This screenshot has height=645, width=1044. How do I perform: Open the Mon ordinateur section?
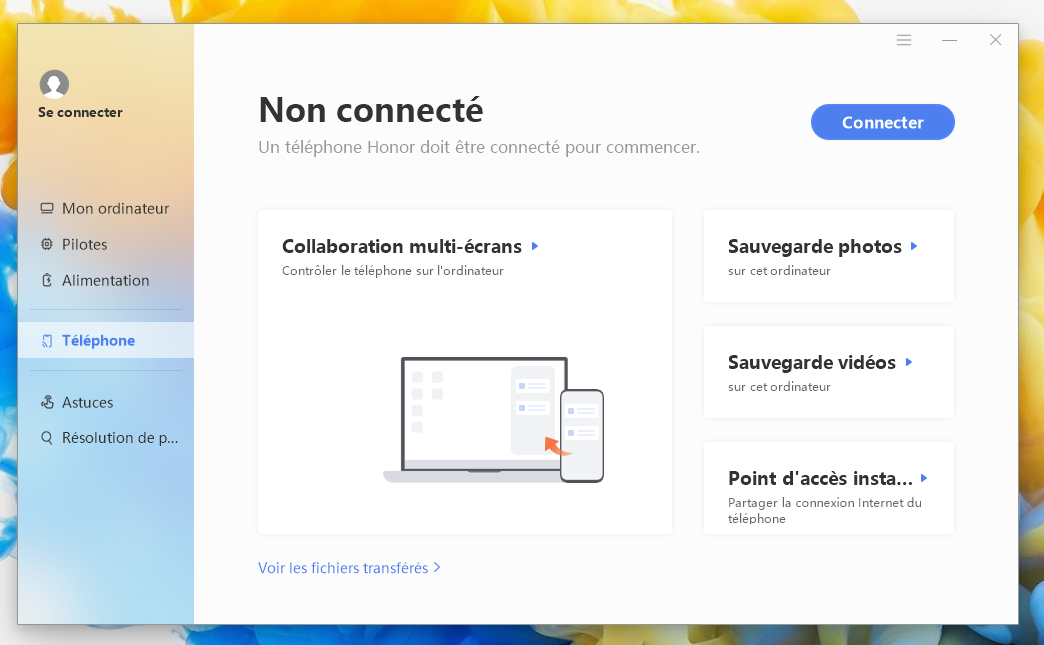coord(115,209)
